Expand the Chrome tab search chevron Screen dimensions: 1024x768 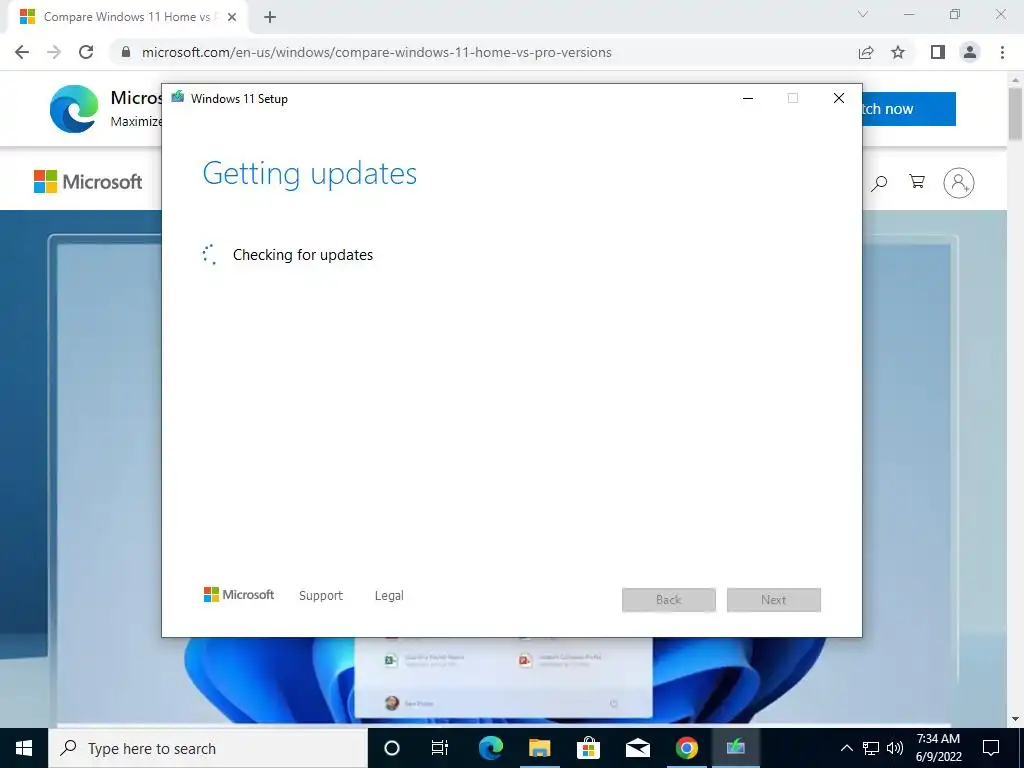(863, 14)
